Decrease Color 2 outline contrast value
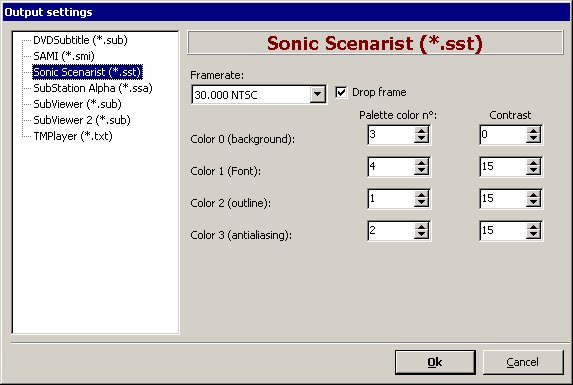The height and width of the screenshot is (385, 573). (x=534, y=203)
